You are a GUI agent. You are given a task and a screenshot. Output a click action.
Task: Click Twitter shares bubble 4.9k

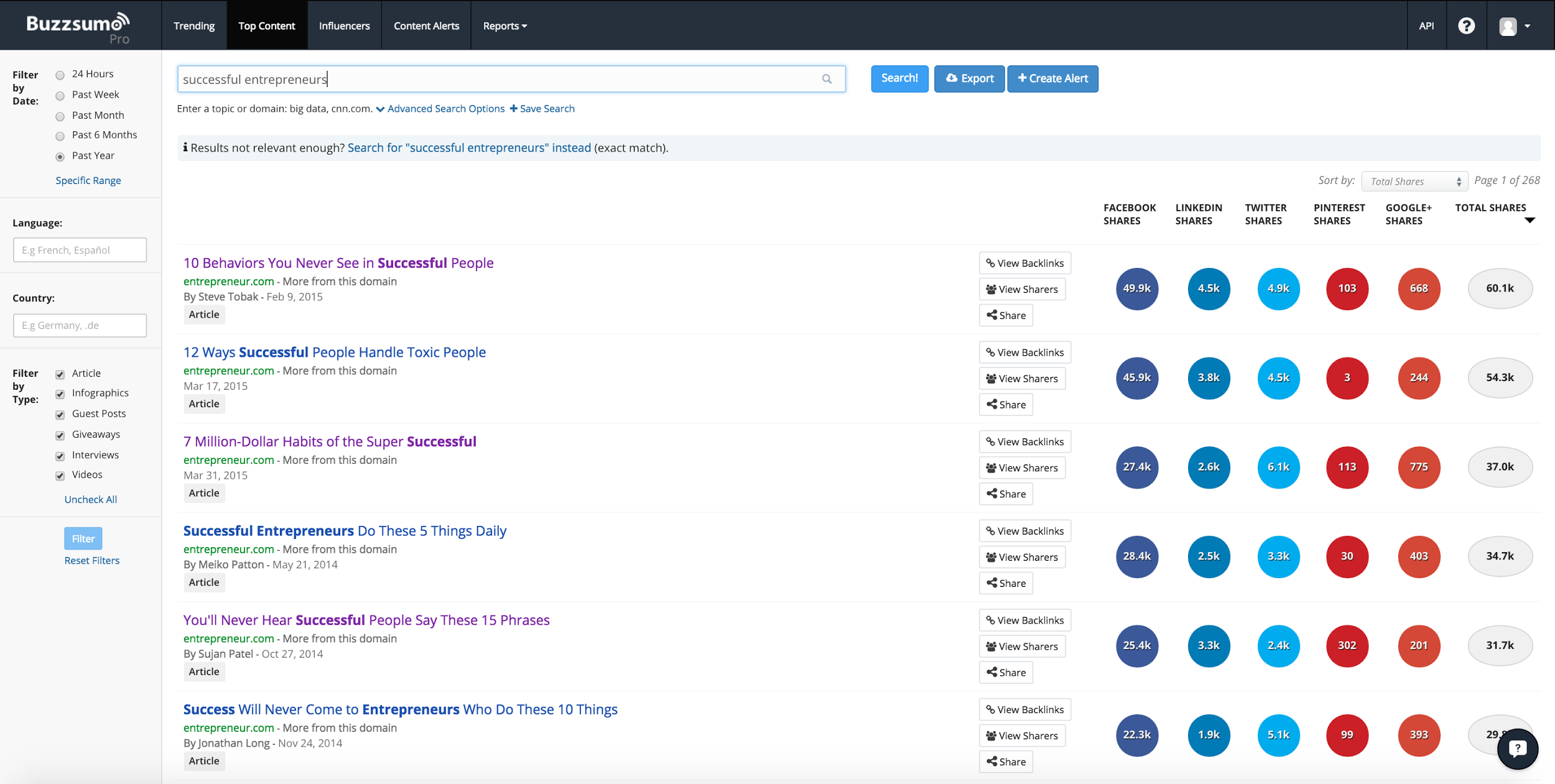[1278, 288]
